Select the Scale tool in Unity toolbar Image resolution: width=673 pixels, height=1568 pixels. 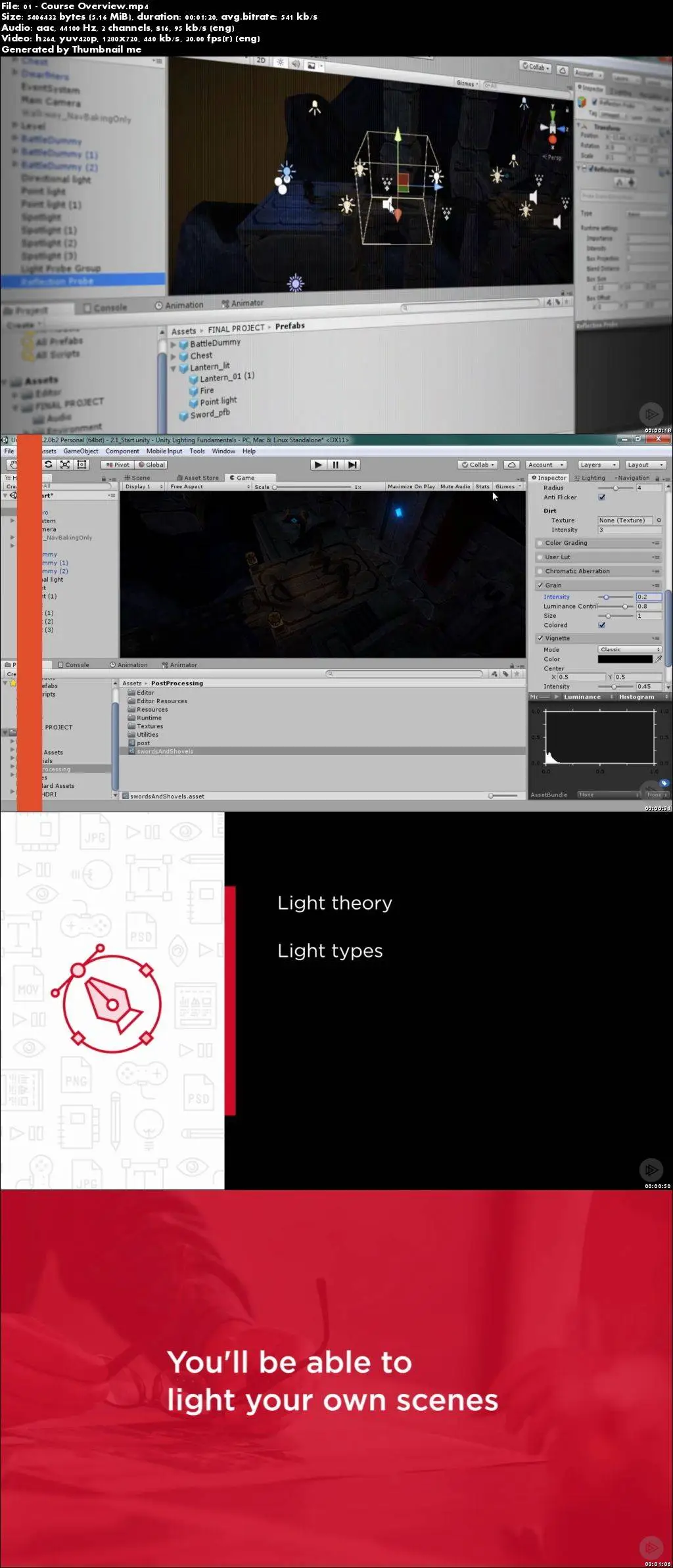click(x=65, y=465)
